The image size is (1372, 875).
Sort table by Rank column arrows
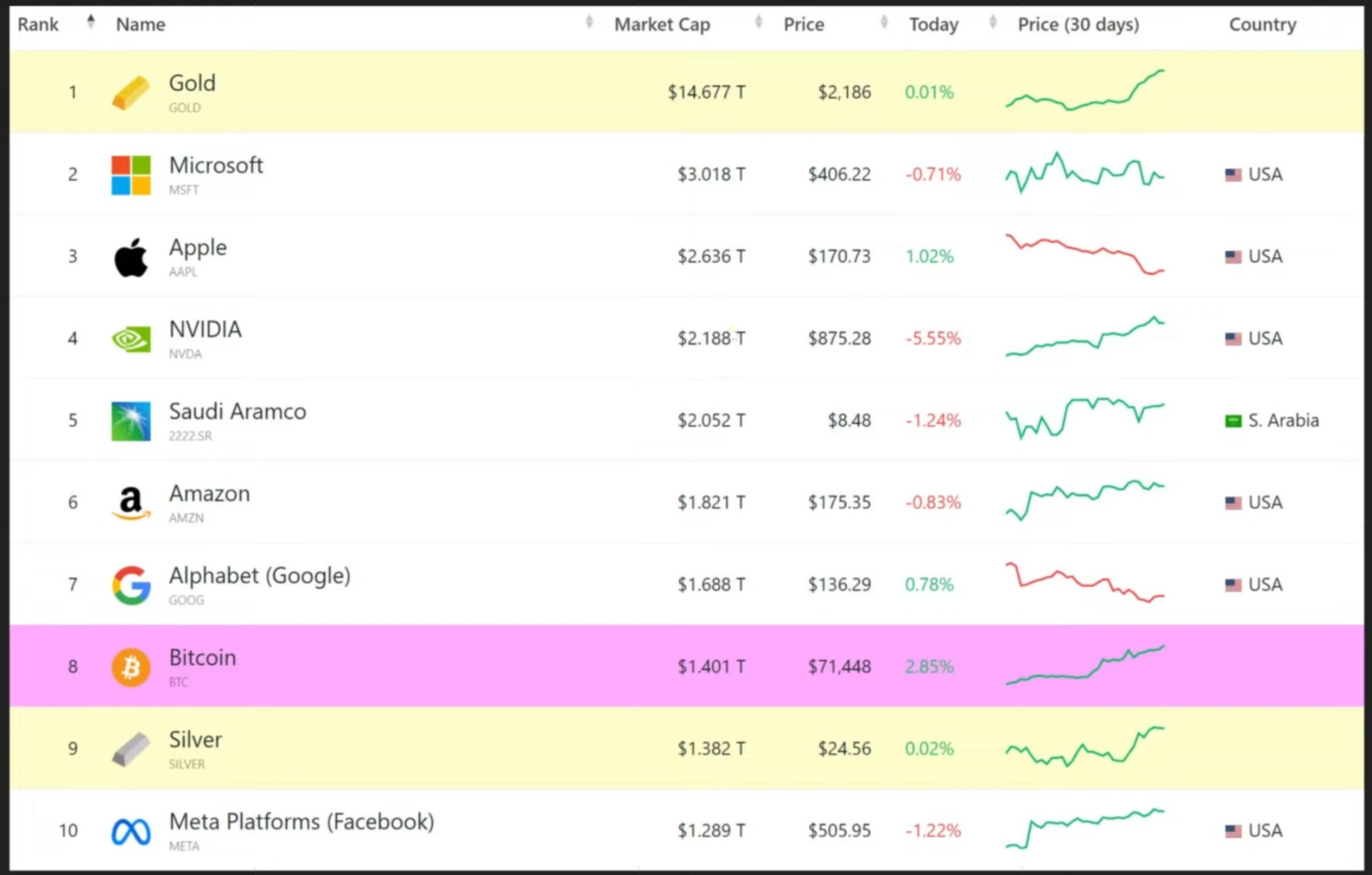pyautogui.click(x=91, y=22)
